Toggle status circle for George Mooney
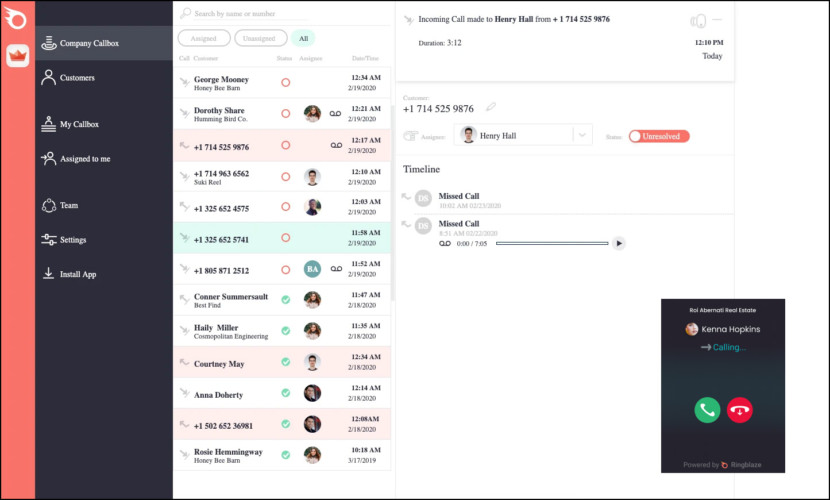The width and height of the screenshot is (830, 500). click(x=285, y=83)
